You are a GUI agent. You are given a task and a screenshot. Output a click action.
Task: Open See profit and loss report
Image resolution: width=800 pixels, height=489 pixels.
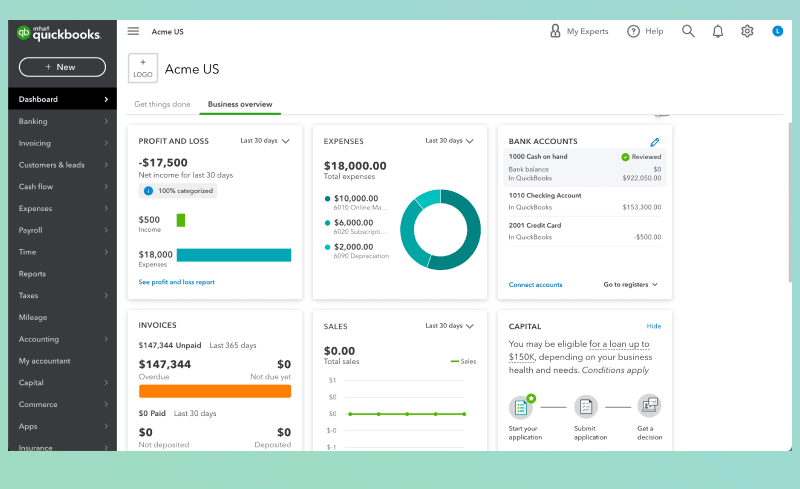177,282
